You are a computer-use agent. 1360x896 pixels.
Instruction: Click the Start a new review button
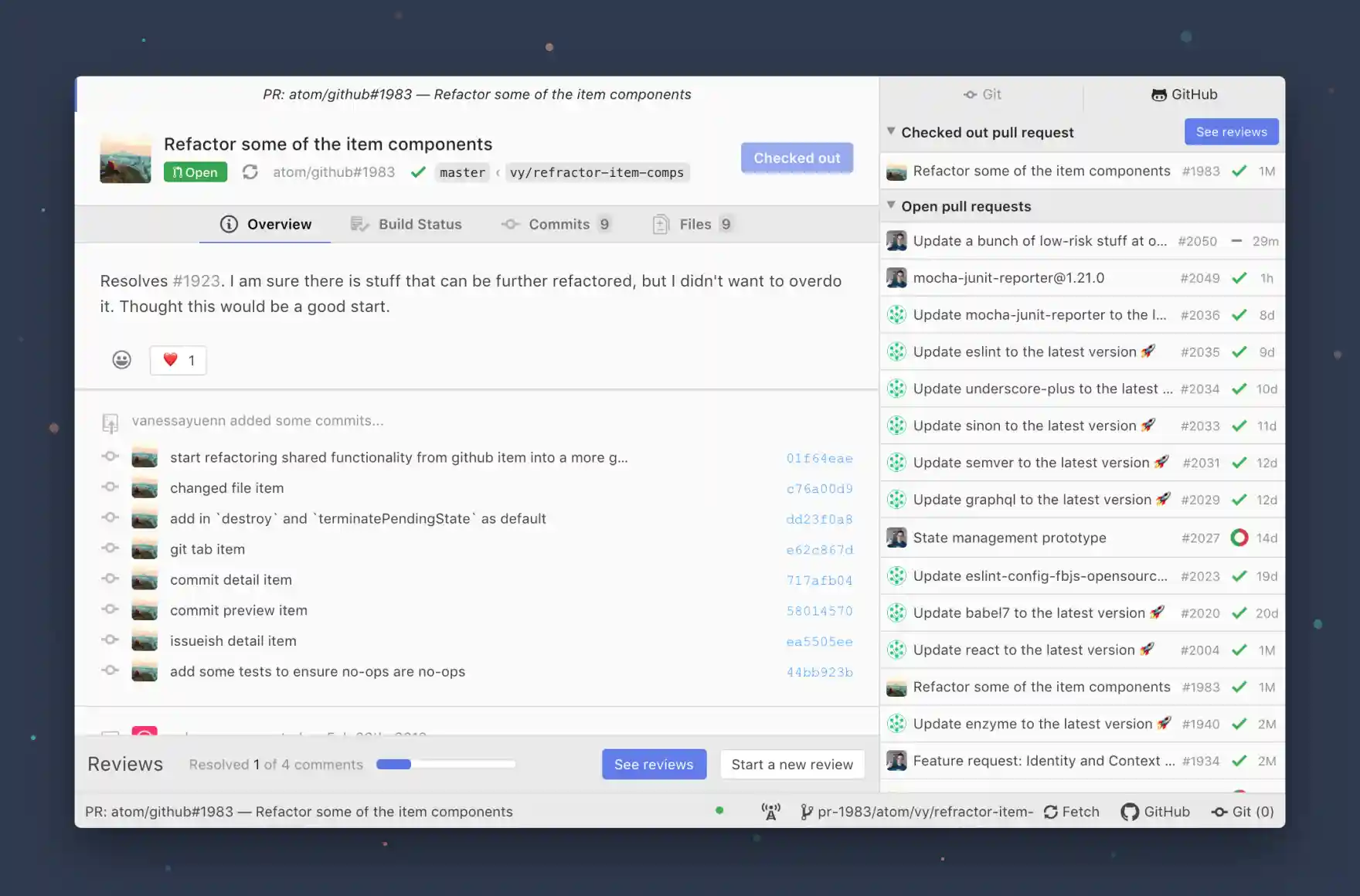pyautogui.click(x=792, y=764)
